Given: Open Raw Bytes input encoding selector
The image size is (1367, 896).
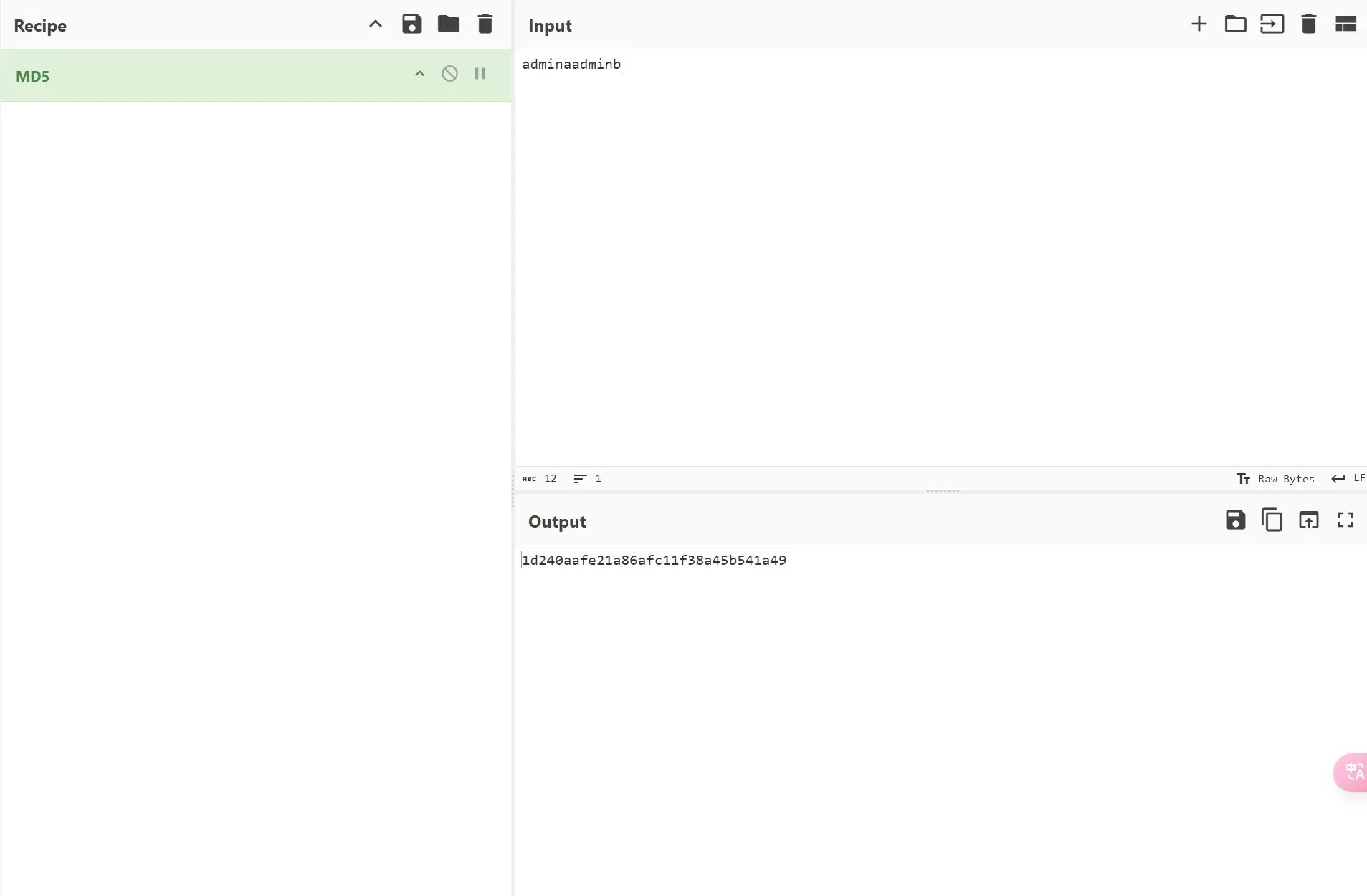Looking at the screenshot, I should point(1276,479).
